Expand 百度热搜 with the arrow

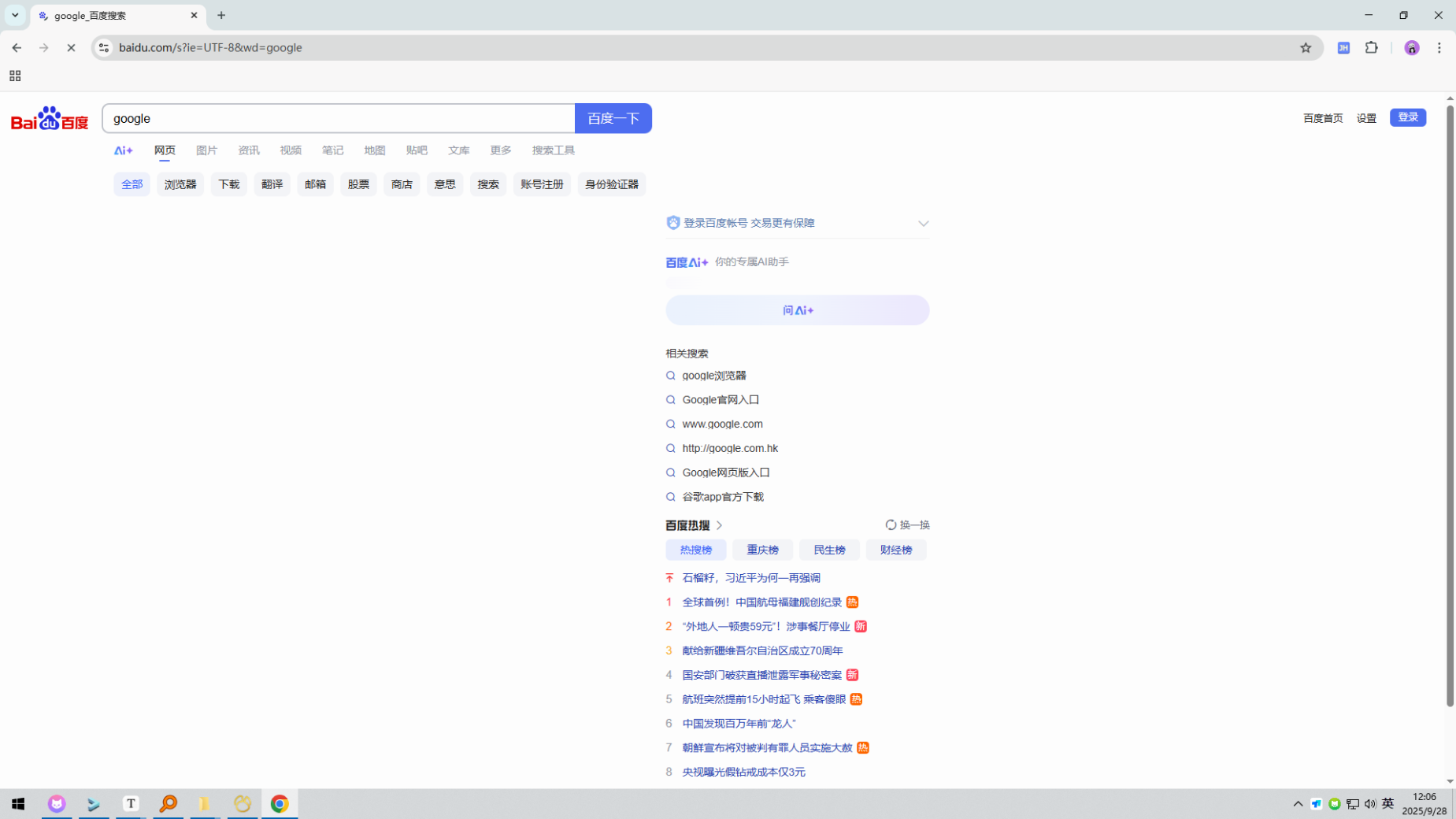[719, 525]
